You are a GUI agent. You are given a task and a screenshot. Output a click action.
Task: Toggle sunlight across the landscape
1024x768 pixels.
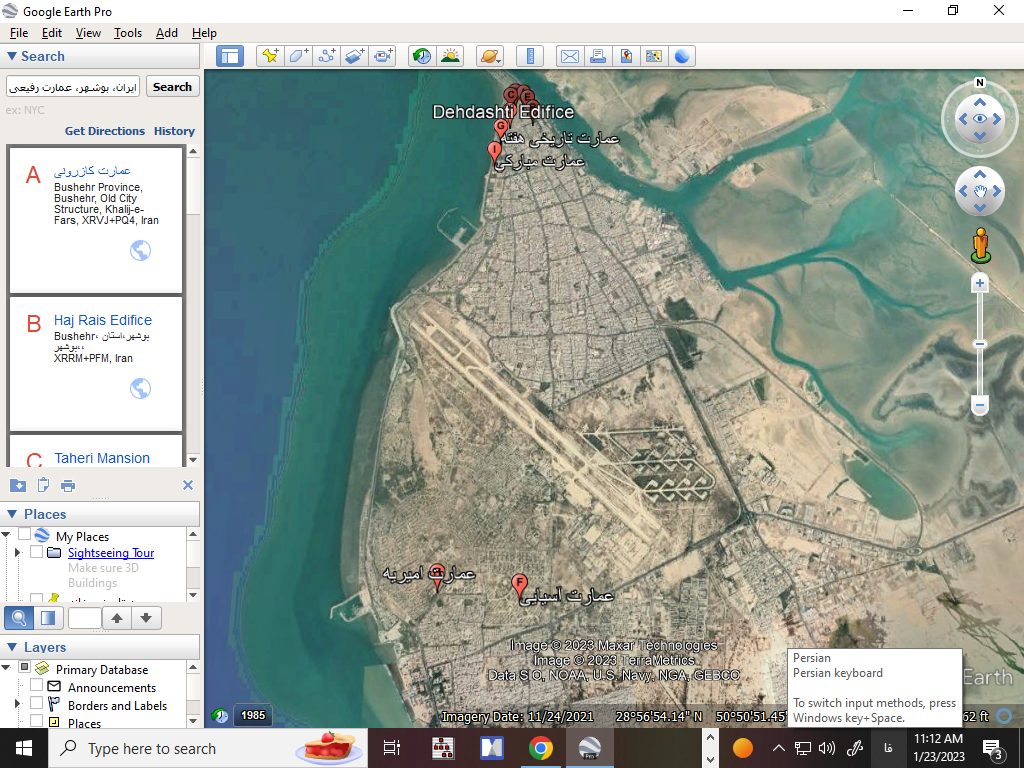pos(451,56)
